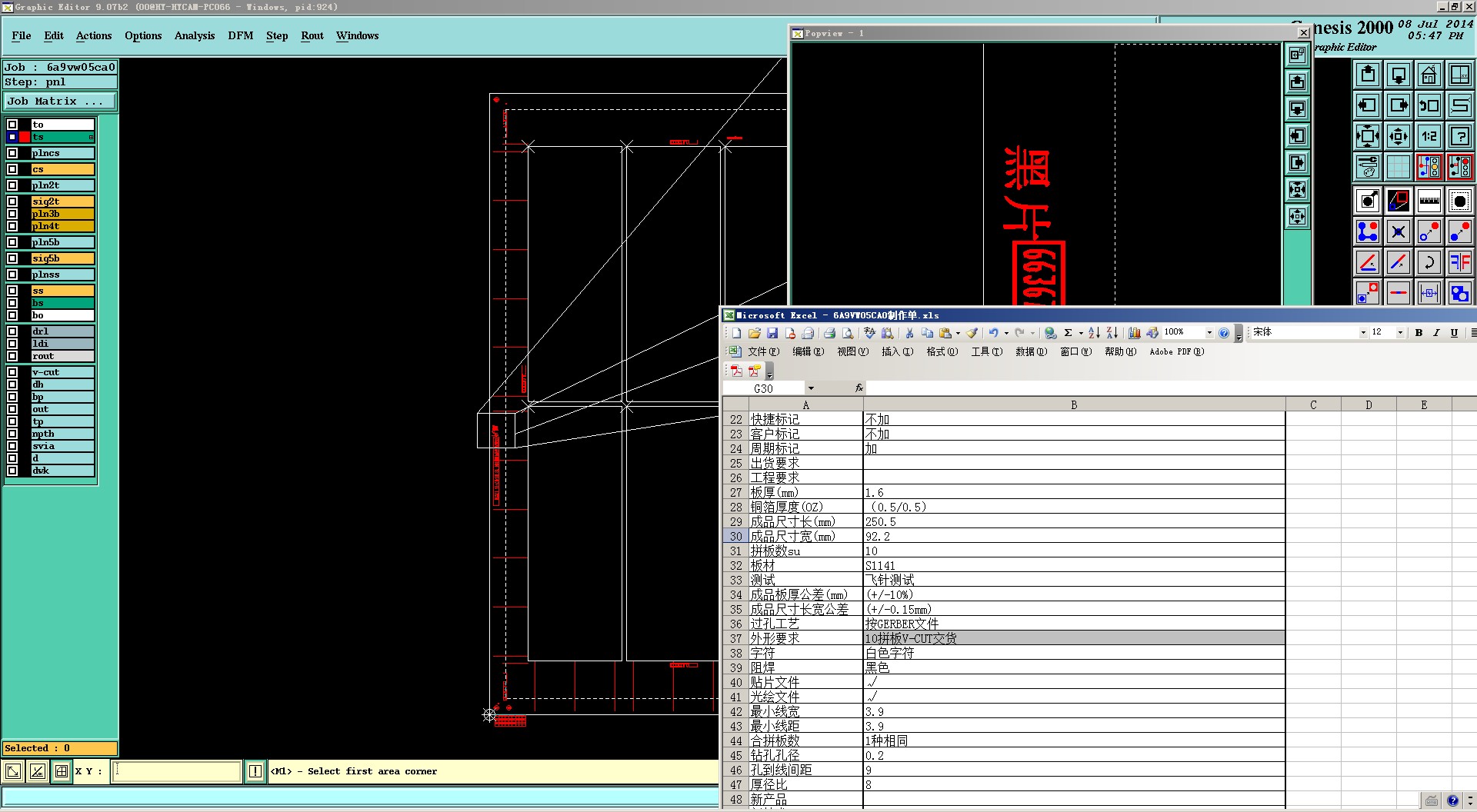Click the Home view icon in Genesis toolbar
The width and height of the screenshot is (1477, 812).
(x=1429, y=75)
